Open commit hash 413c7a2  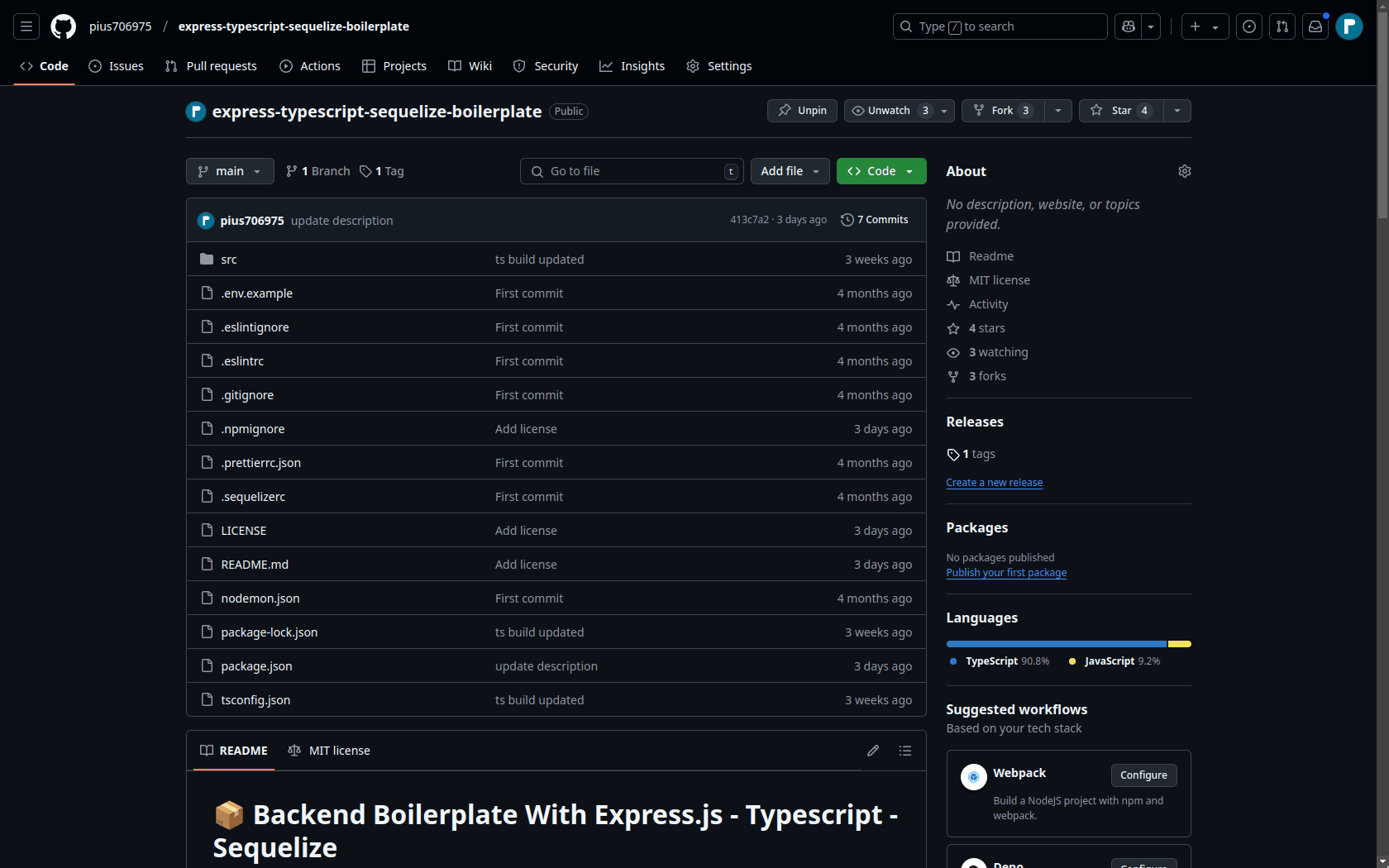tap(749, 220)
